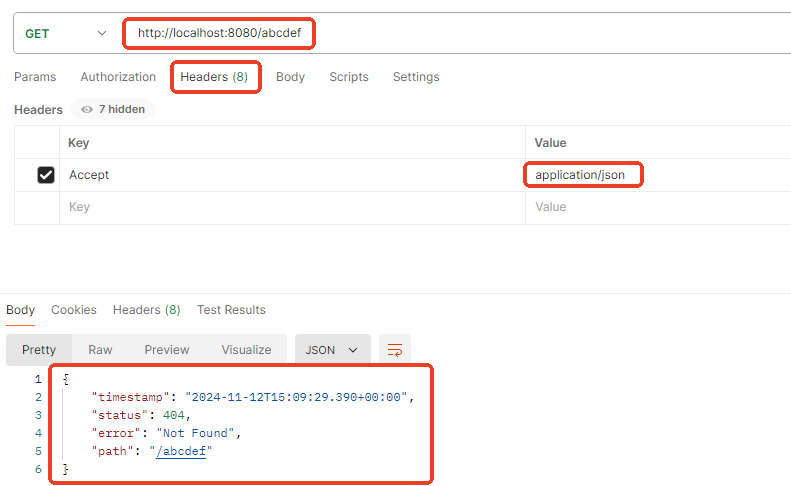Select the request Headers (8) tab
The width and height of the screenshot is (791, 486).
pyautogui.click(x=214, y=77)
